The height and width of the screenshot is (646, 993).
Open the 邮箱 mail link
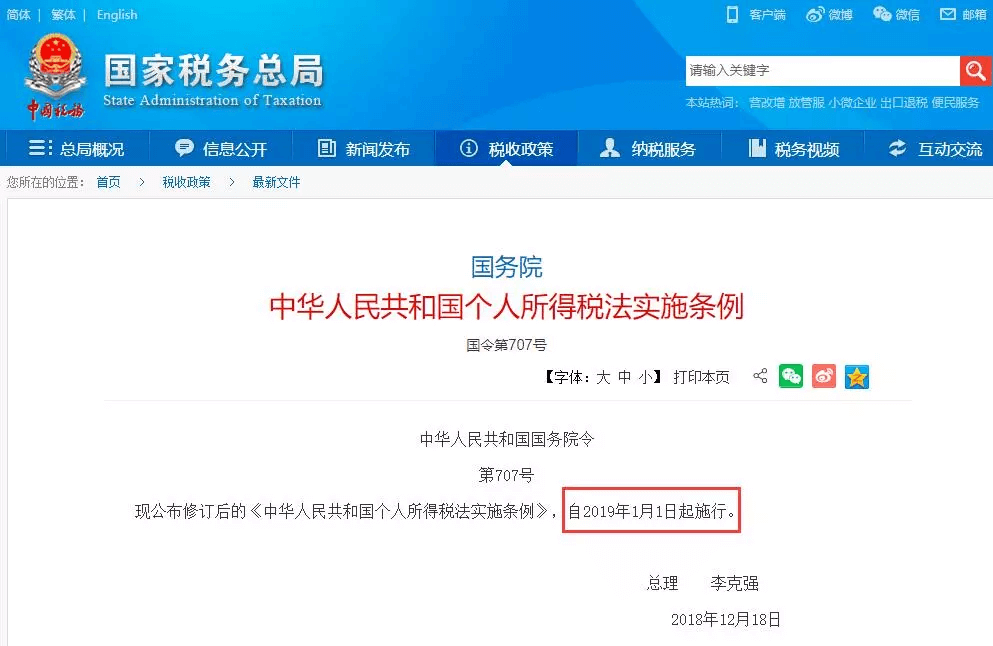(963, 15)
